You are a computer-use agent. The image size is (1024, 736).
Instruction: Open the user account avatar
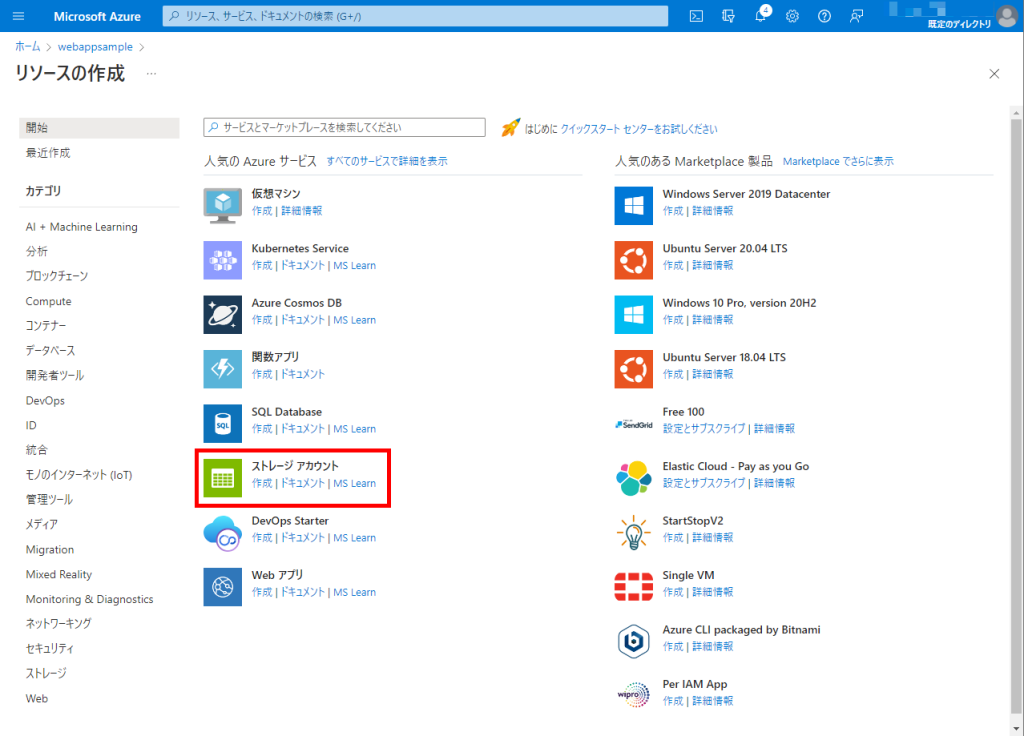point(1007,16)
